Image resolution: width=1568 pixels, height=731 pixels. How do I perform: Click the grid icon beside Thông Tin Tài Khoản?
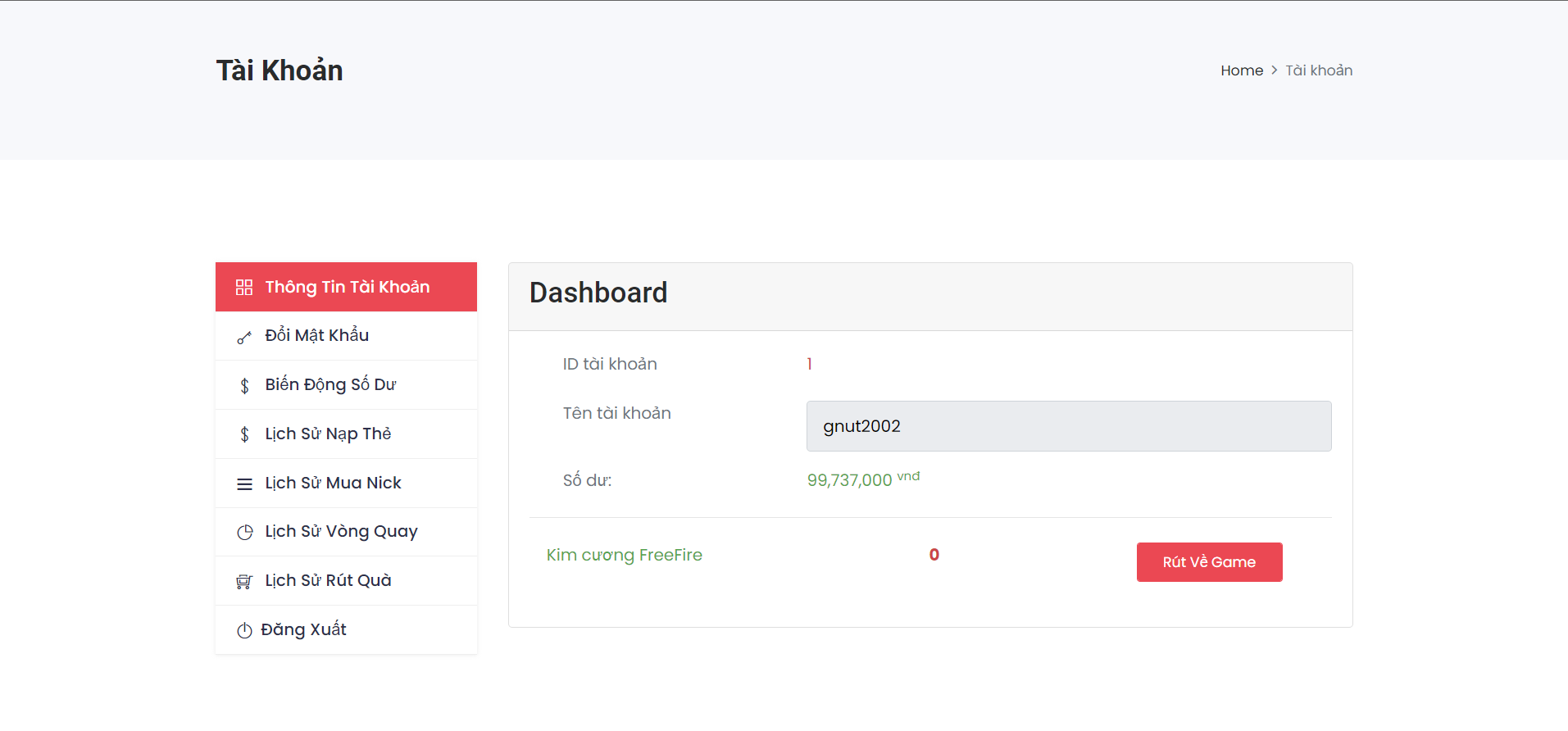click(244, 288)
